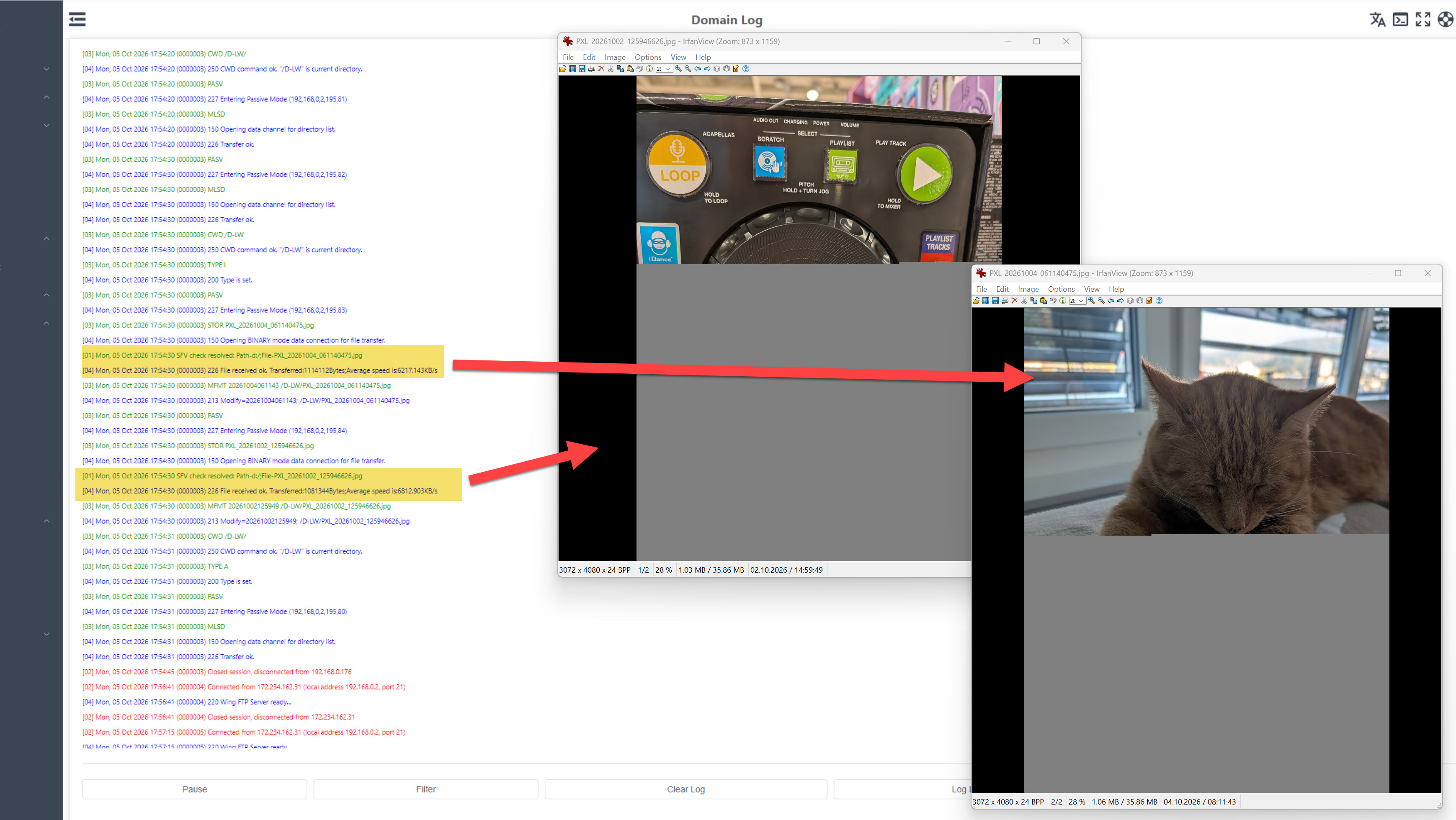Click Undo icon in PXL_20261002 window toolbar
Screen dimensions: 1456x820
point(640,69)
